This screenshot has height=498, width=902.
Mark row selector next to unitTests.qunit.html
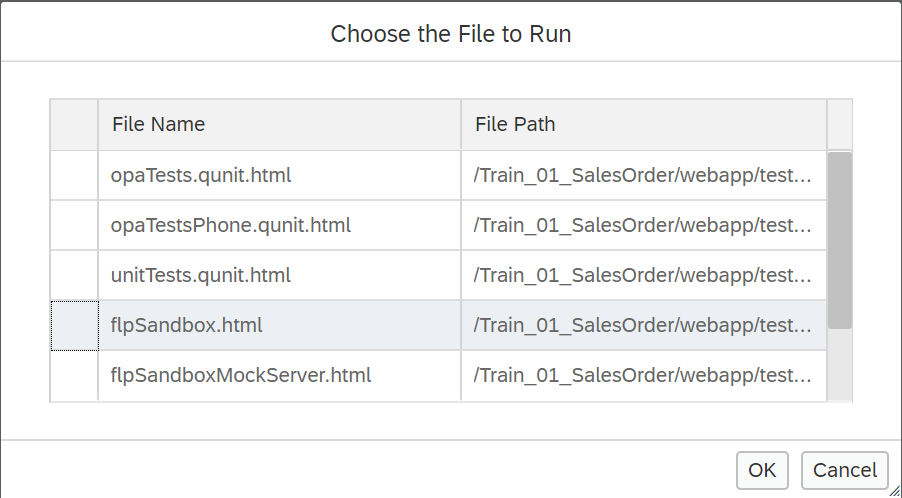(x=74, y=275)
